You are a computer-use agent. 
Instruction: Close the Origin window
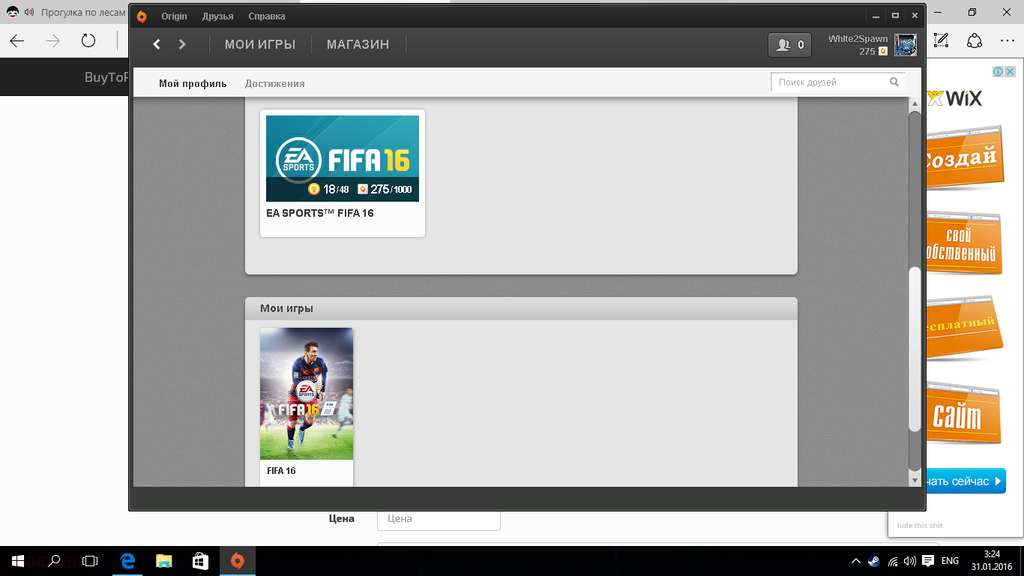click(915, 16)
